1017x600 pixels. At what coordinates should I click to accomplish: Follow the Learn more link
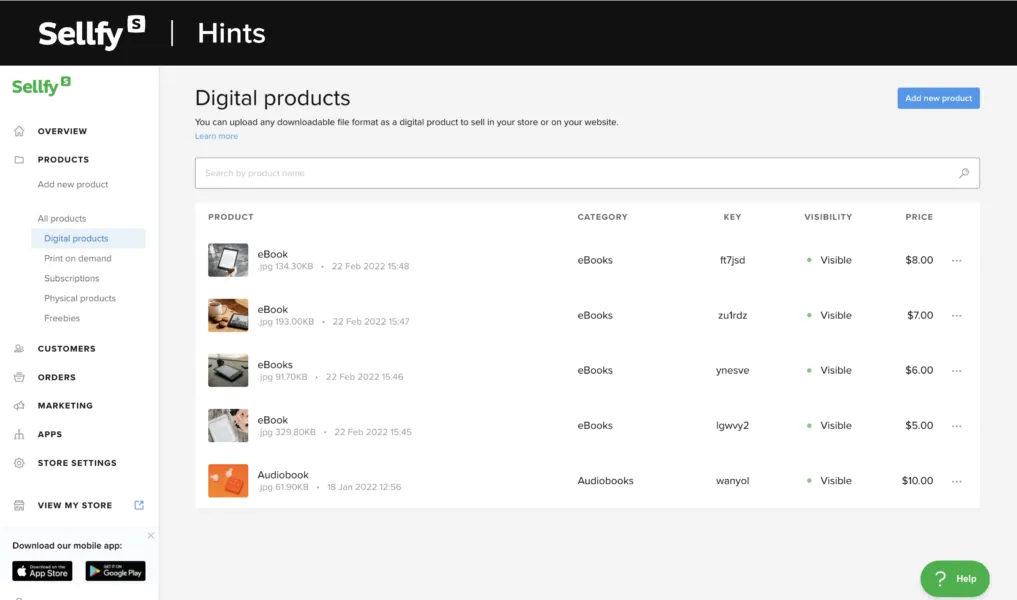coord(216,136)
